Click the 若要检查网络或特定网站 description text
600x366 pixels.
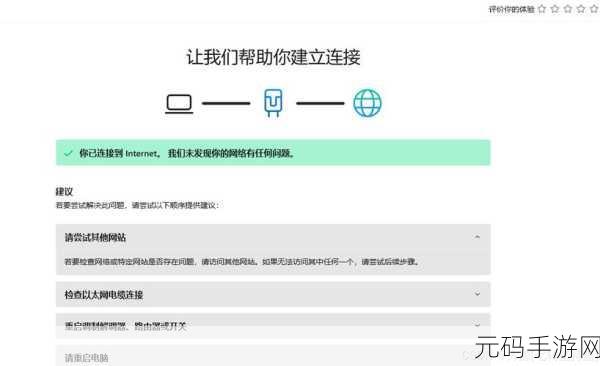242,262
